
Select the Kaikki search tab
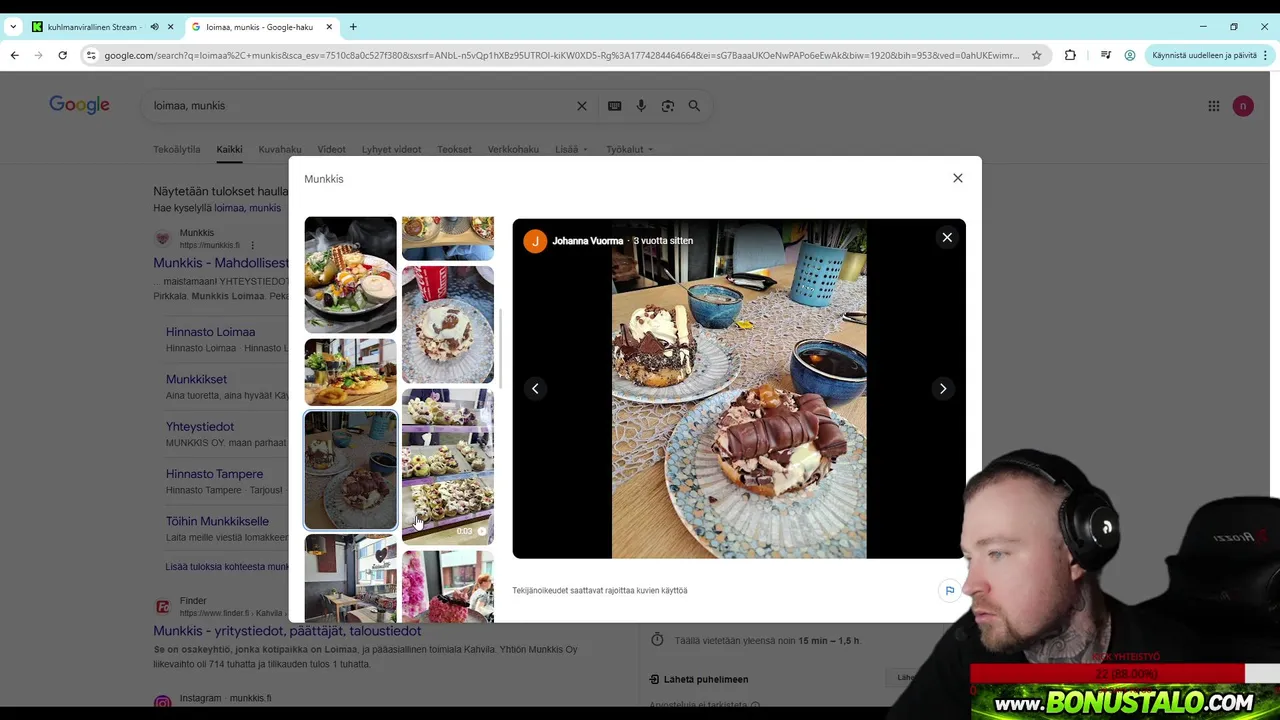point(229,149)
